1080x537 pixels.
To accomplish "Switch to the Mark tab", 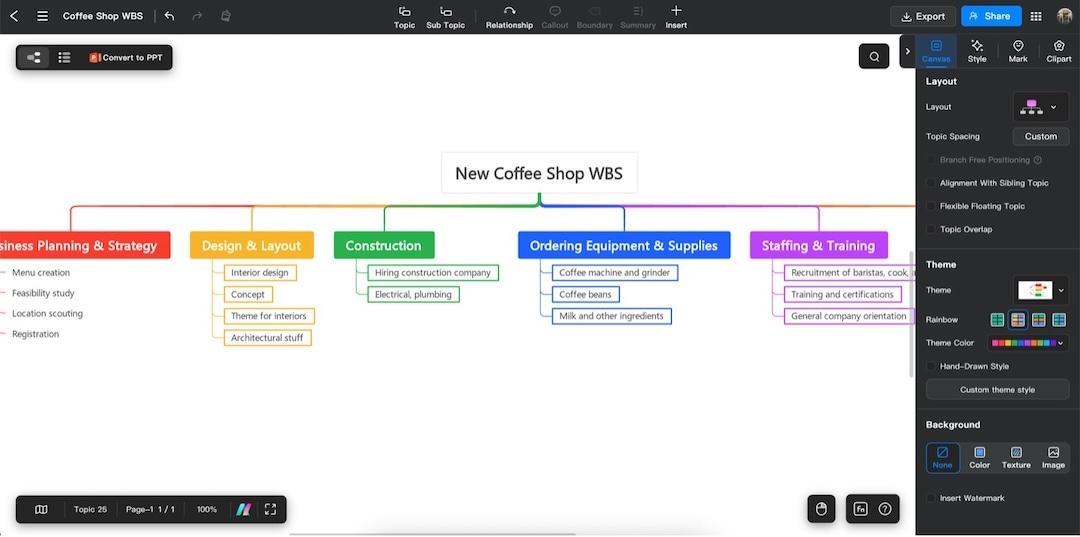I will (x=1018, y=51).
